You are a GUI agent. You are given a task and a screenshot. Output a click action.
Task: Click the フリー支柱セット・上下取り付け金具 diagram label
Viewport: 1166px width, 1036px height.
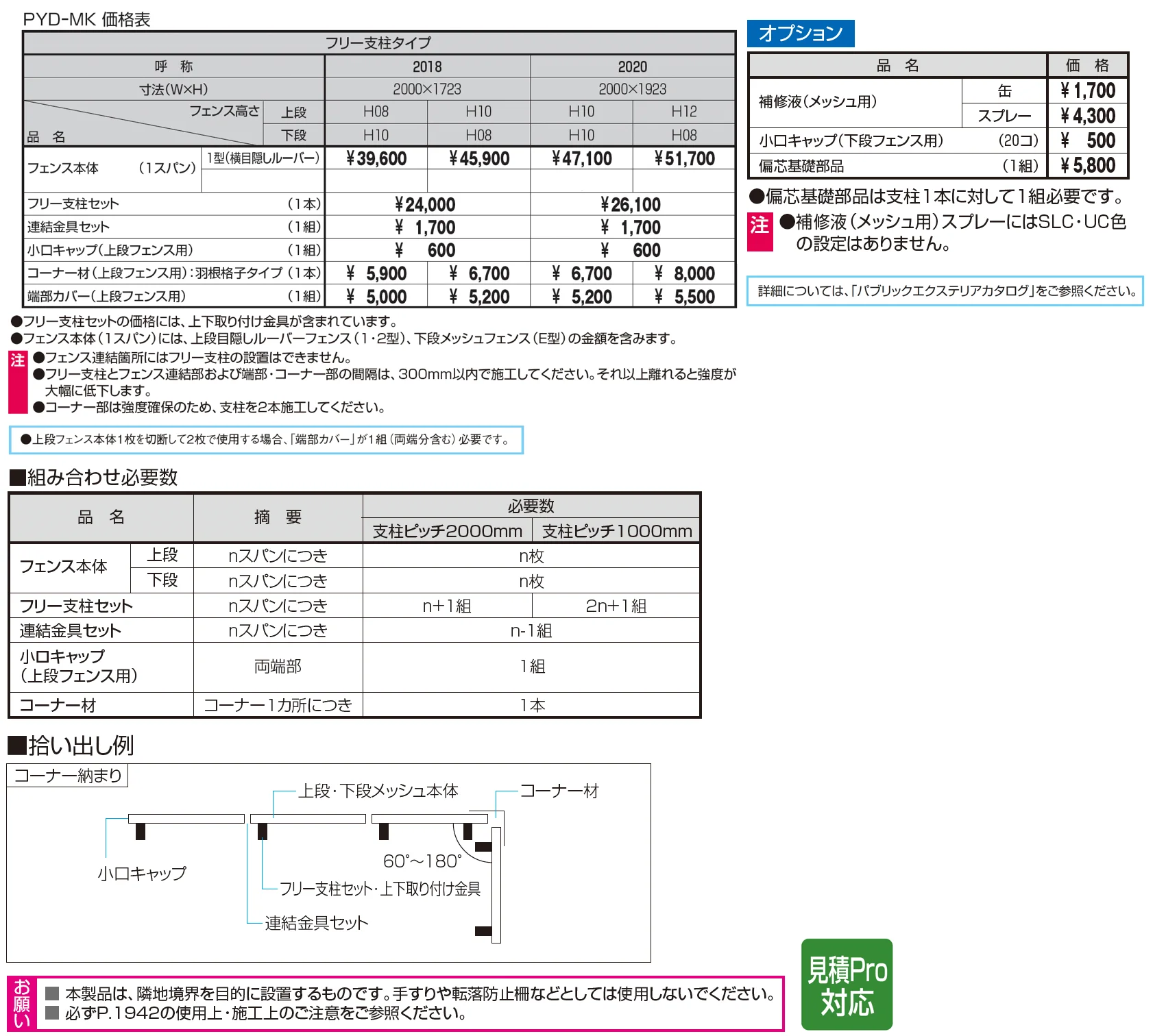pos(380,889)
